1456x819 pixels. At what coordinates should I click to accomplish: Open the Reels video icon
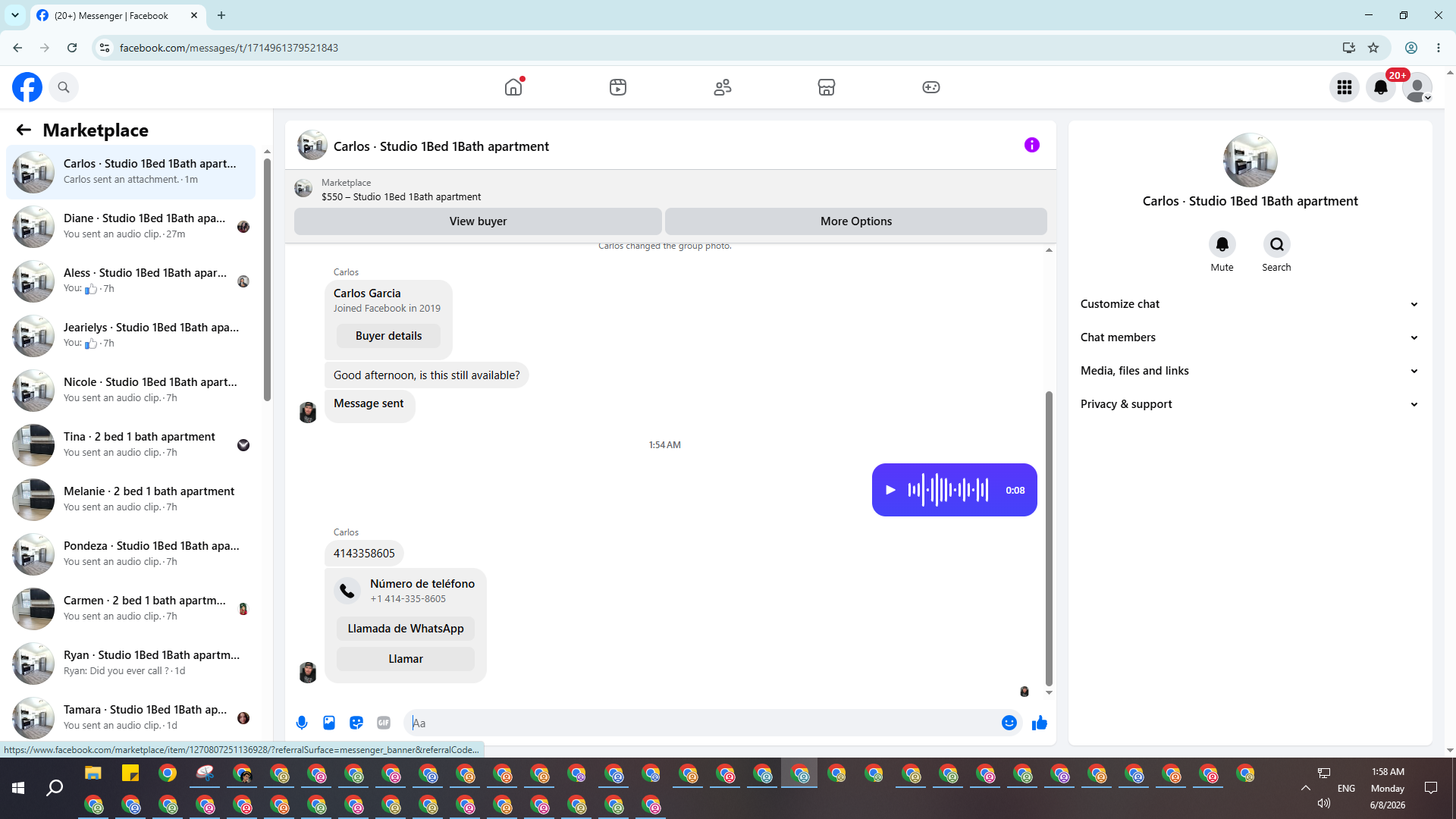tap(618, 87)
